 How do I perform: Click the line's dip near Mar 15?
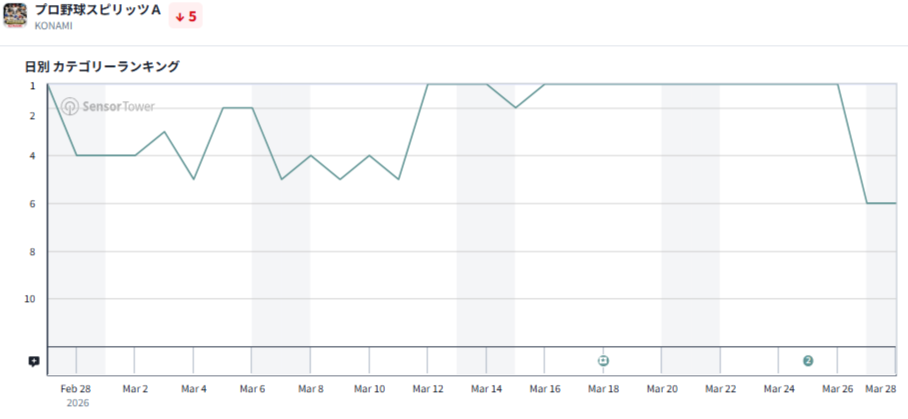click(x=515, y=107)
